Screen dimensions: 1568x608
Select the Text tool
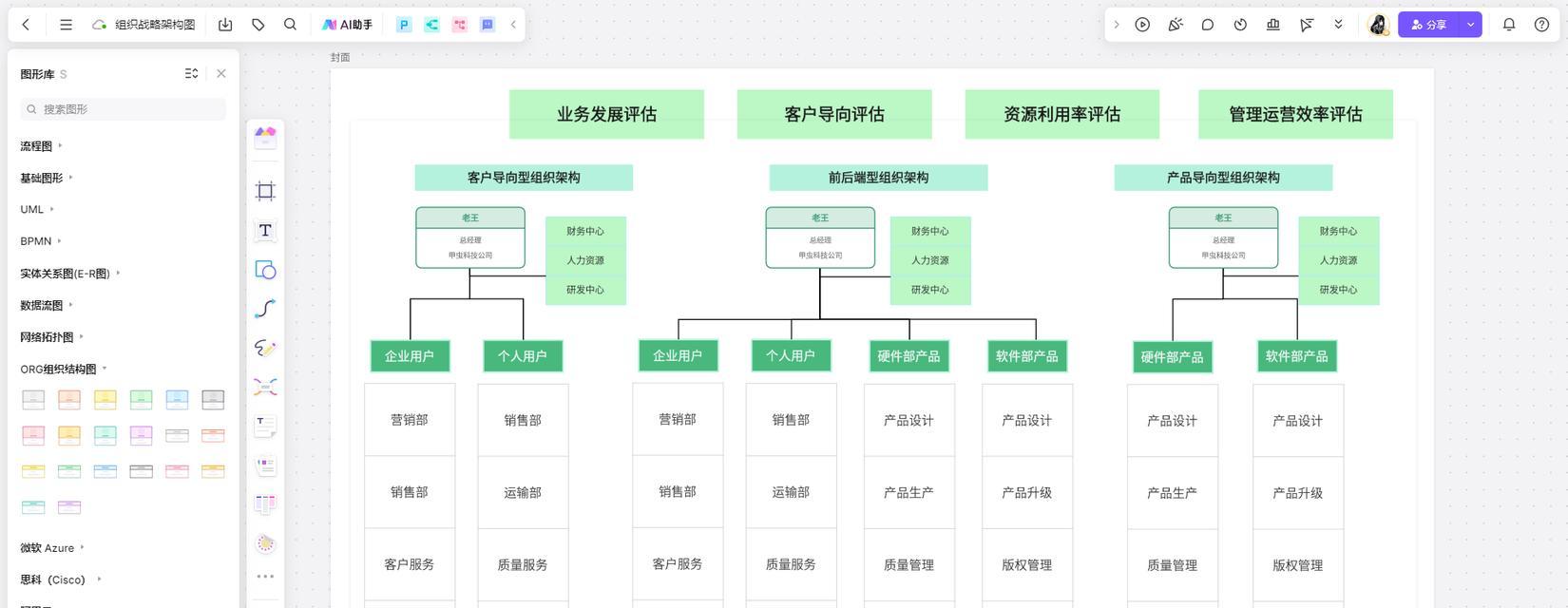pos(265,231)
